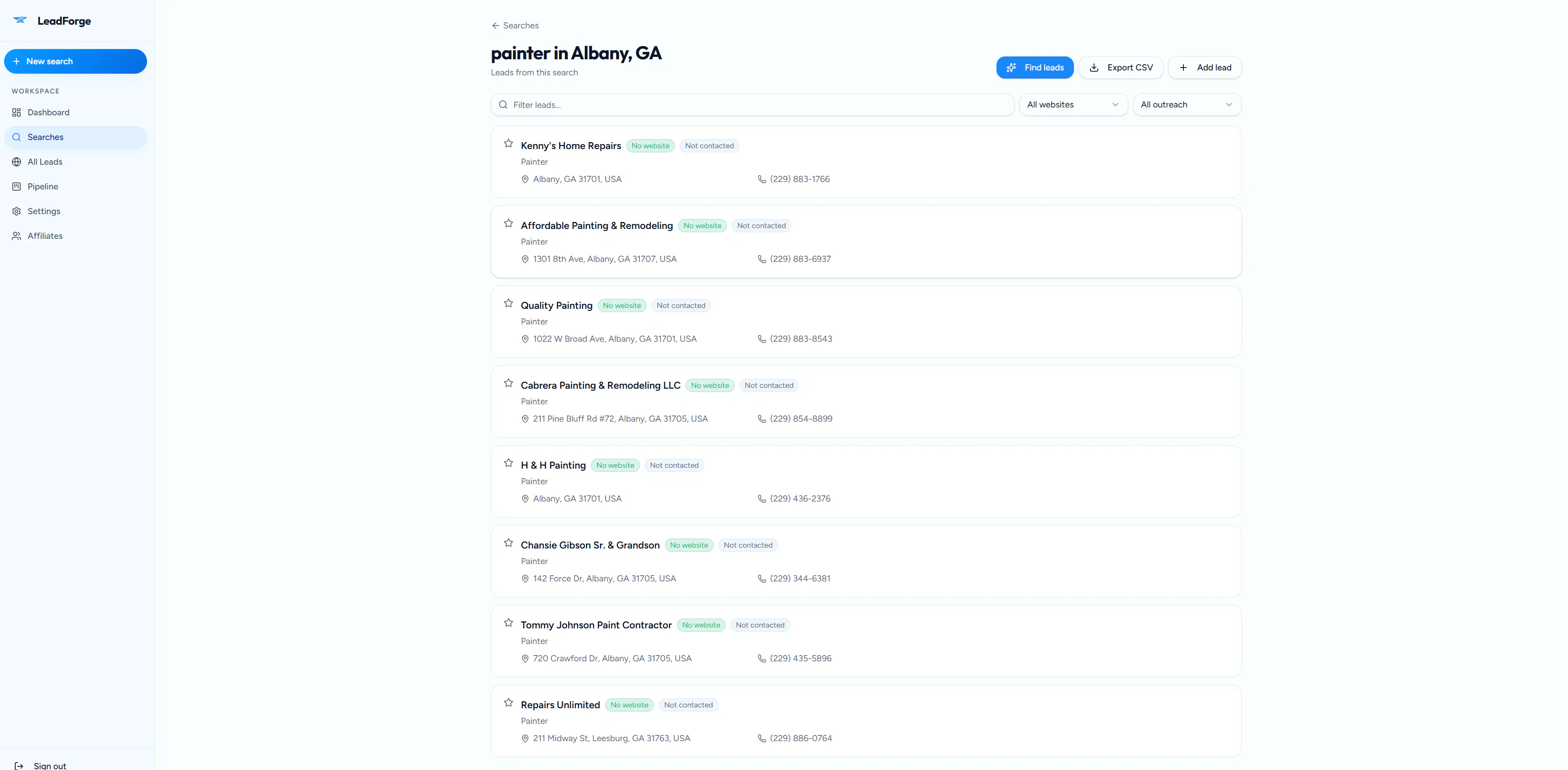Click the LeadForge logo icon
The width and height of the screenshot is (1568, 770).
point(20,20)
